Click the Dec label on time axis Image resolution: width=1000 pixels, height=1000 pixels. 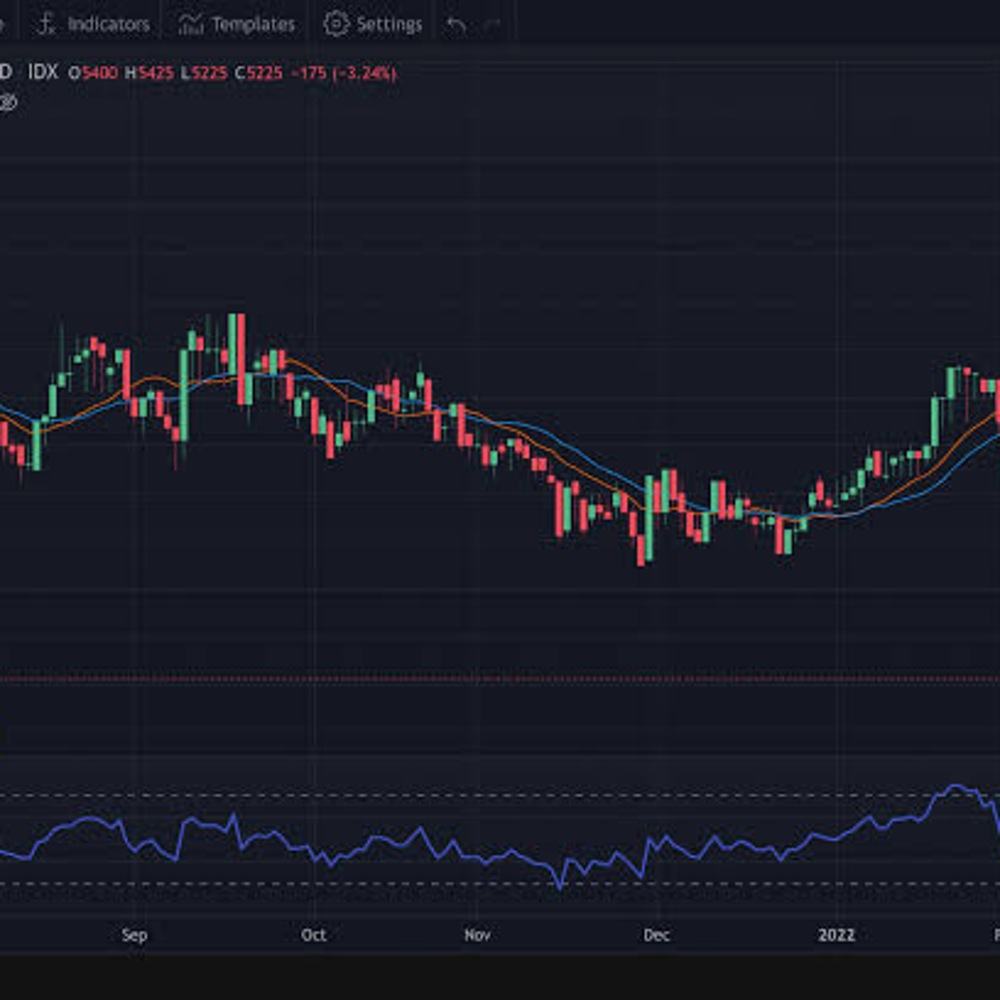coord(656,935)
